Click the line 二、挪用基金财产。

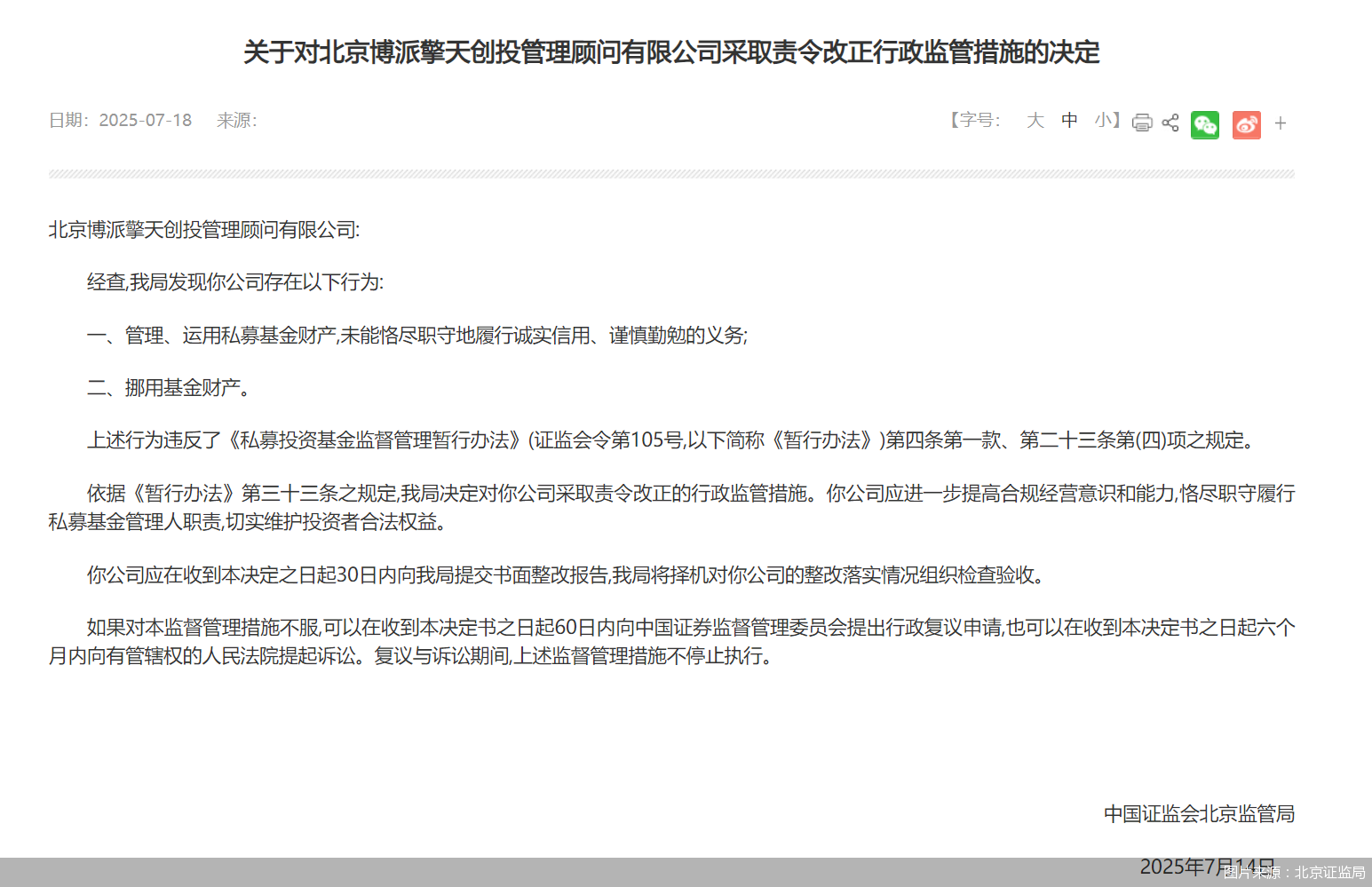click(171, 387)
